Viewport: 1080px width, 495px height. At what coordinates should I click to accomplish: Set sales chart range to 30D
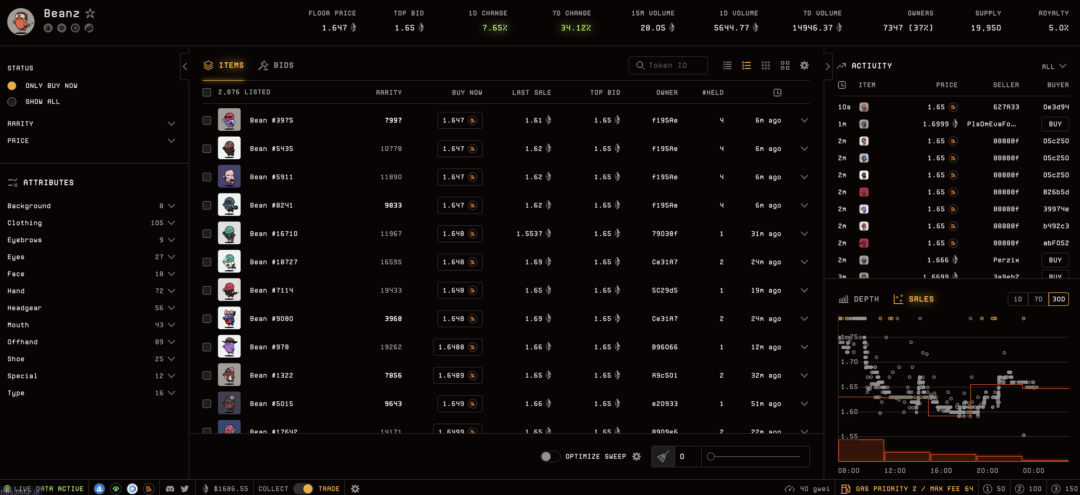click(x=1058, y=299)
